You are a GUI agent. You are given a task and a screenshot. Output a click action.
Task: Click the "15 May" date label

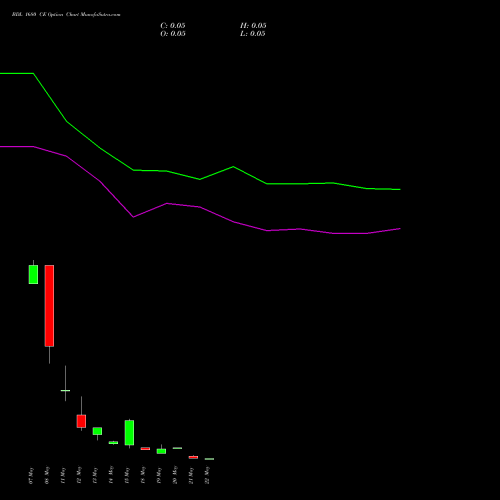coord(127,475)
